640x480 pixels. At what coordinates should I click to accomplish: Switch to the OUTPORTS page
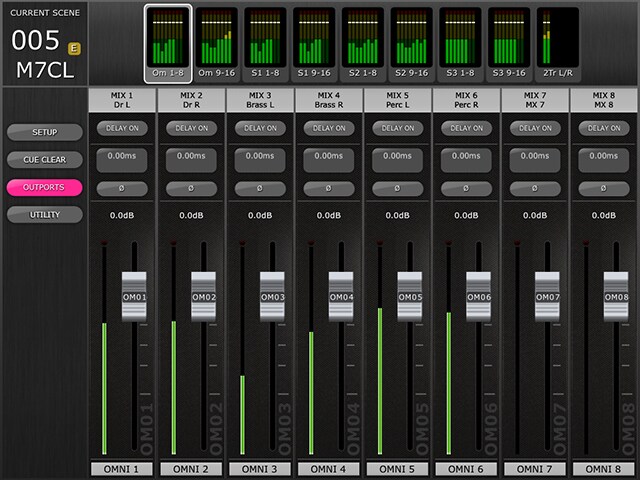coord(44,187)
